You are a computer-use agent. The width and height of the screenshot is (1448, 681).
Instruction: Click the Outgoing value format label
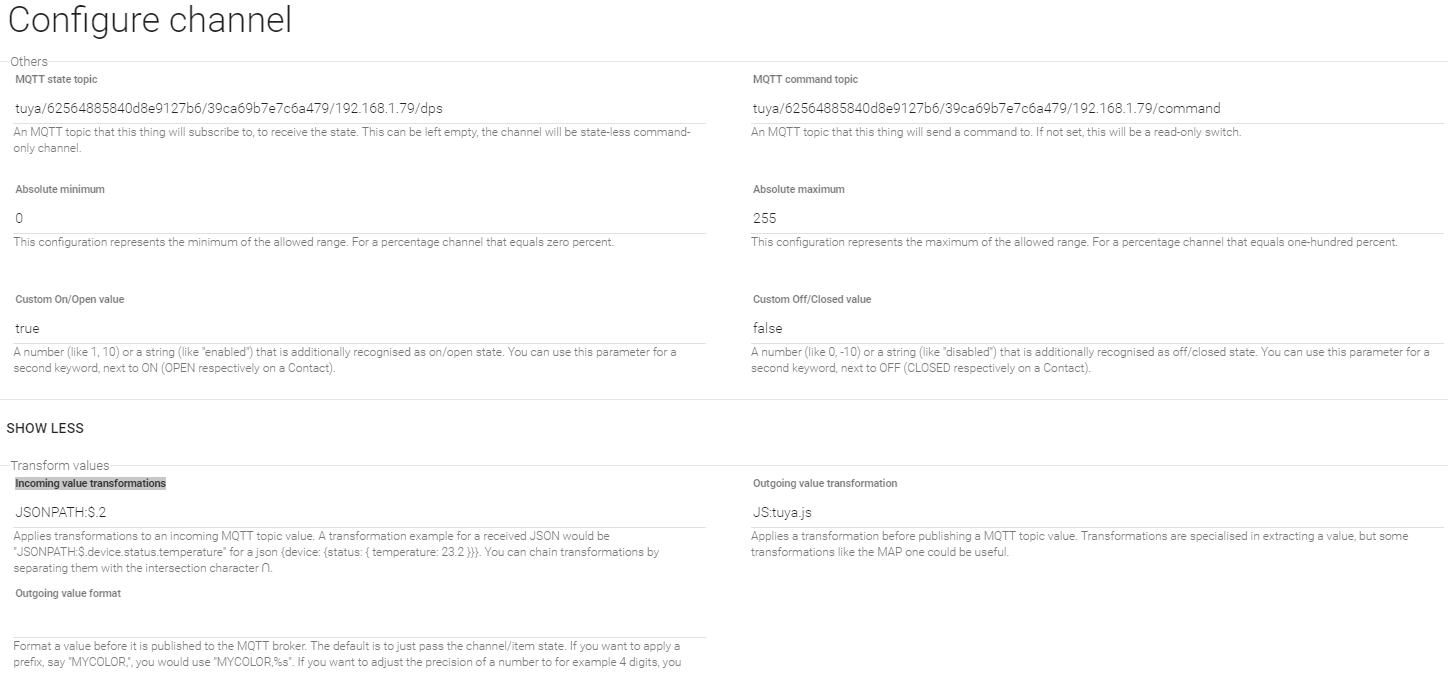[68, 593]
